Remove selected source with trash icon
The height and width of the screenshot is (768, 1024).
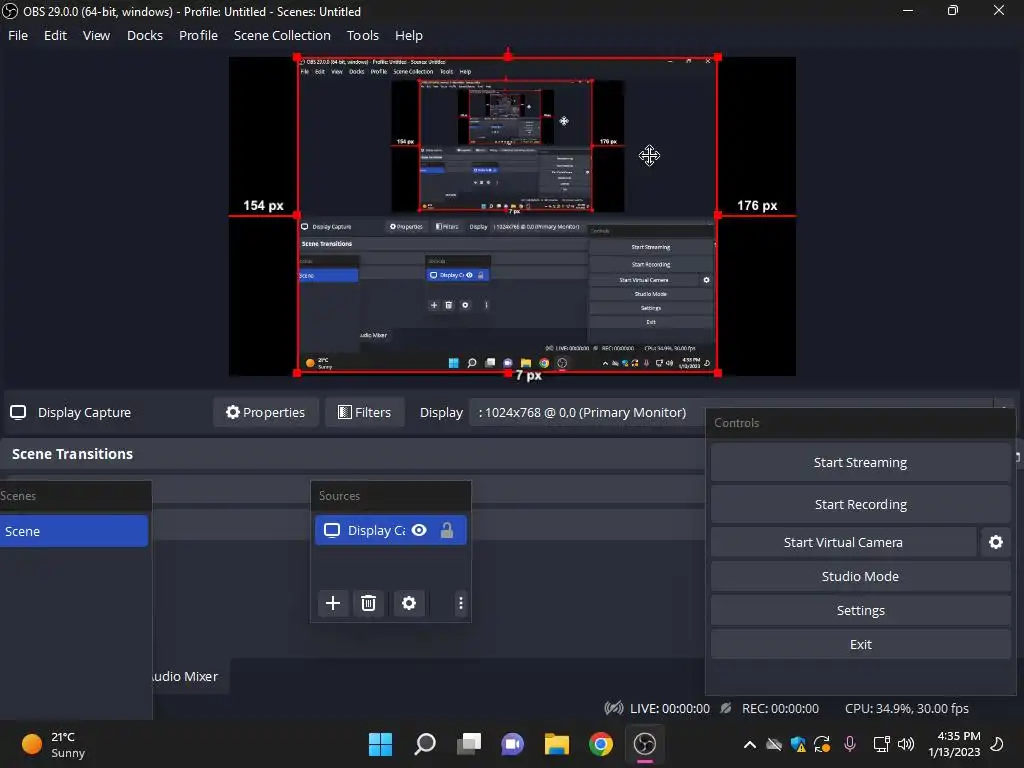pos(368,603)
